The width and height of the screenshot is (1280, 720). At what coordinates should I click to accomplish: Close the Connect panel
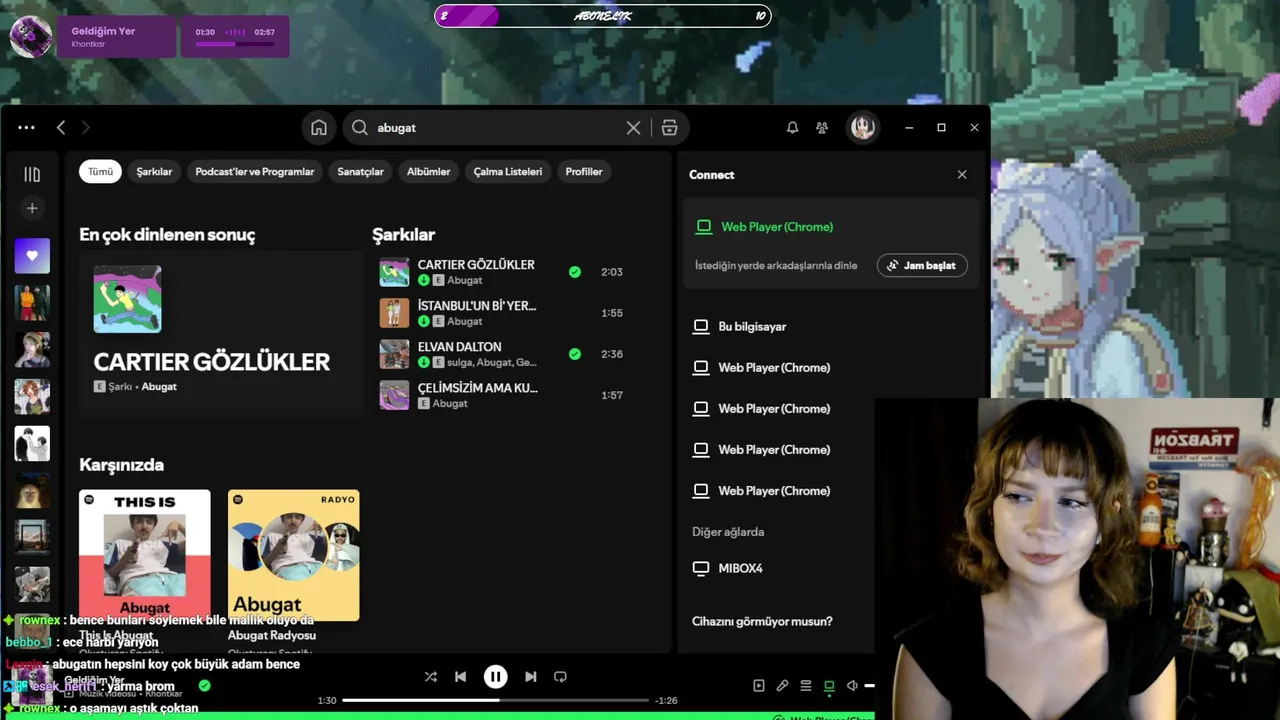point(962,175)
